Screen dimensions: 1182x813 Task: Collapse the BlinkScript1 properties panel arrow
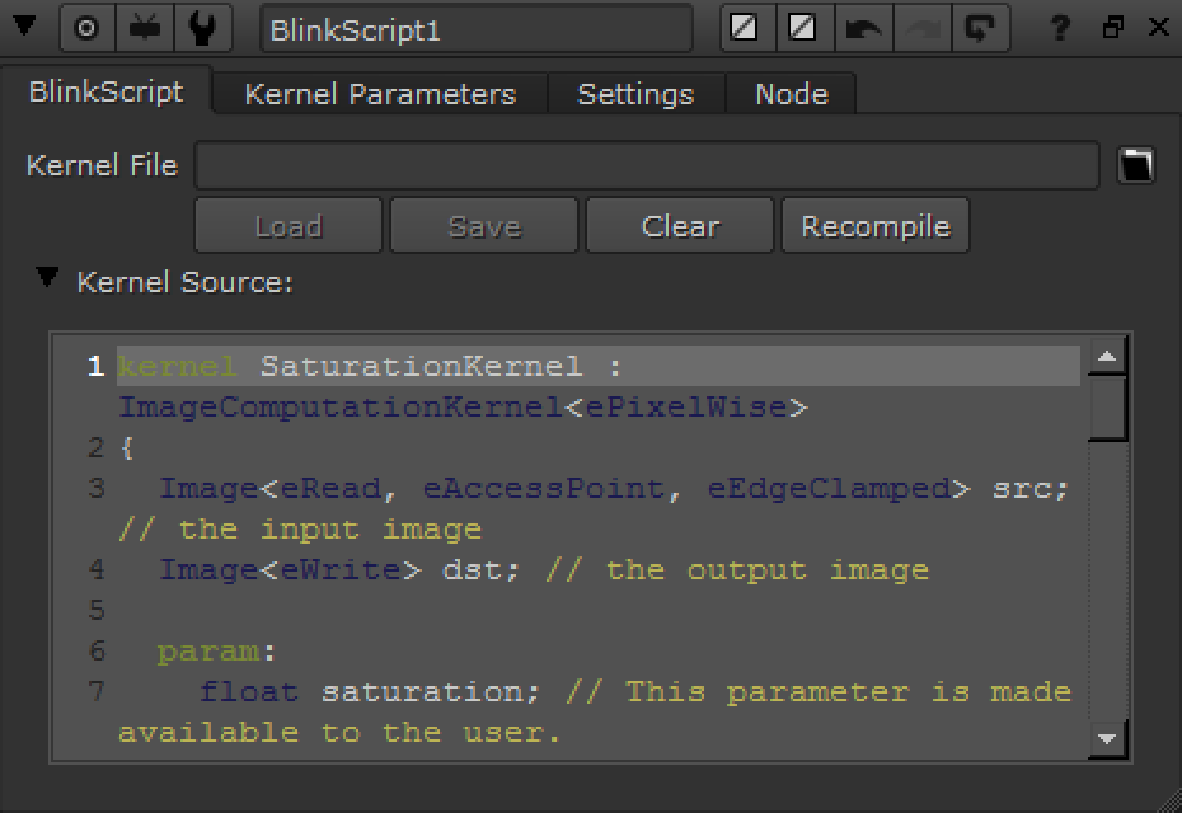[x=24, y=27]
